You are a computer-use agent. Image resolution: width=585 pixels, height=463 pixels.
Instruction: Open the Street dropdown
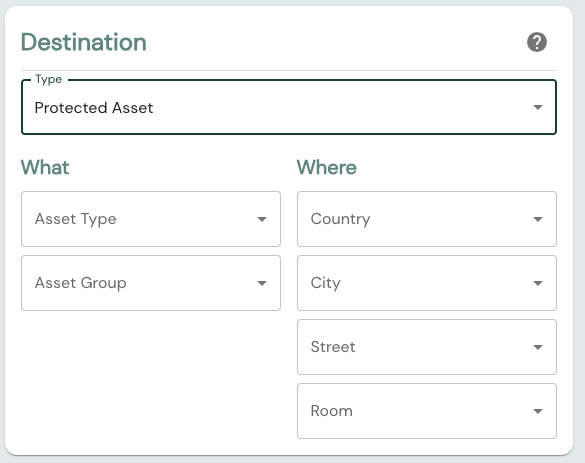pyautogui.click(x=427, y=347)
